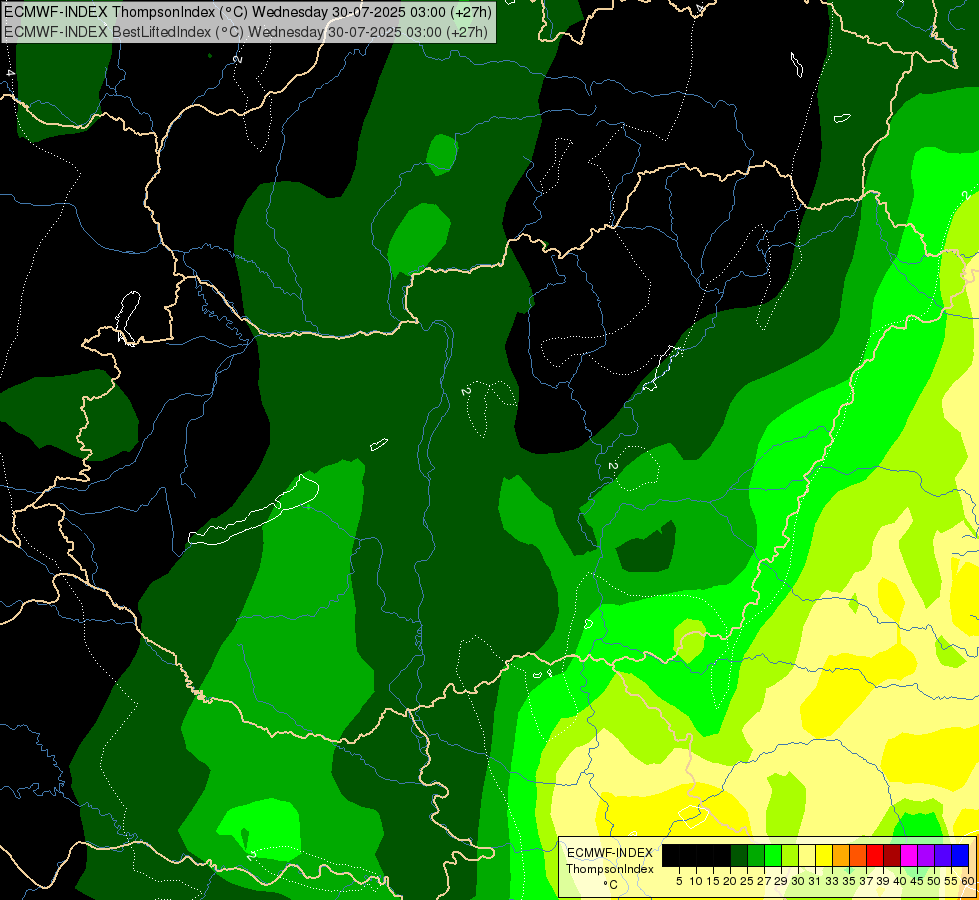Image resolution: width=979 pixels, height=900 pixels.
Task: Select the indigo 50–55 legend swatch
Action: [x=942, y=855]
